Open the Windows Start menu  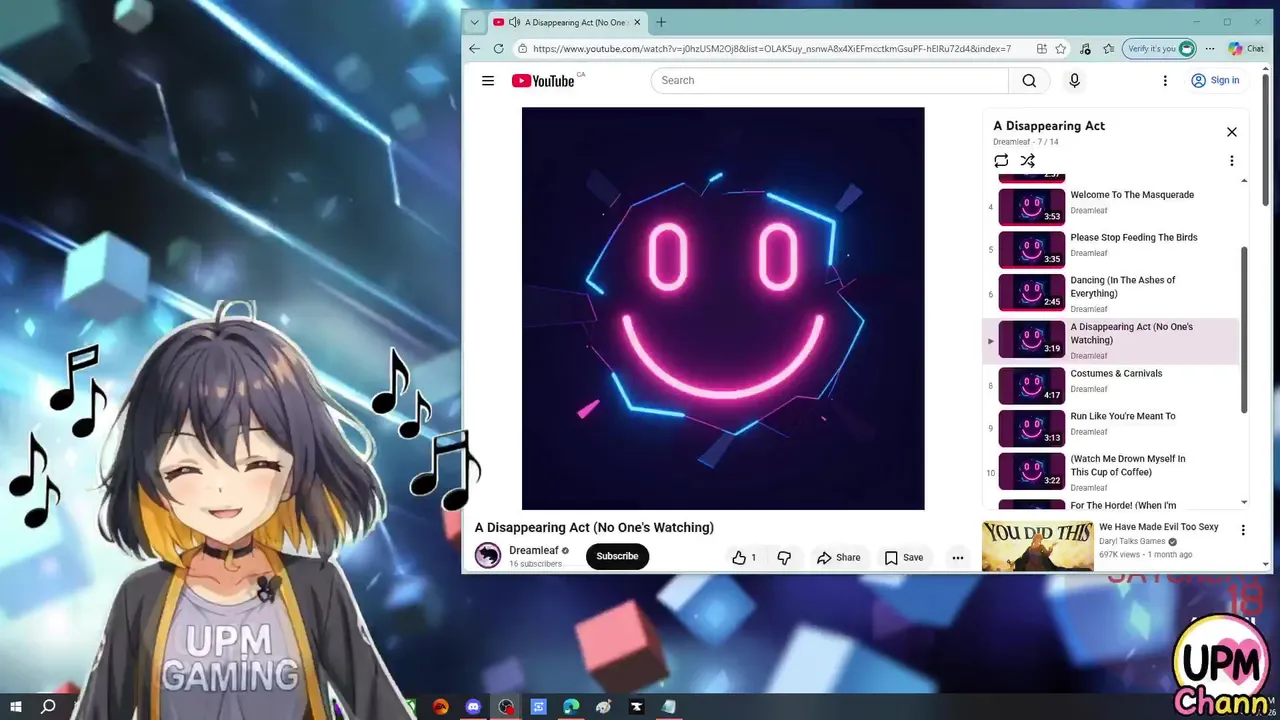[x=15, y=707]
